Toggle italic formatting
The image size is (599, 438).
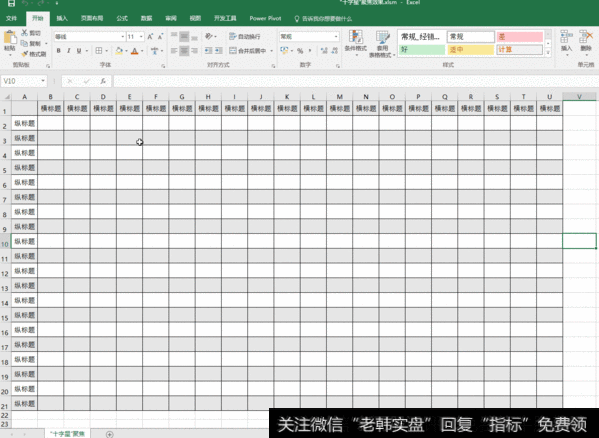click(69, 51)
